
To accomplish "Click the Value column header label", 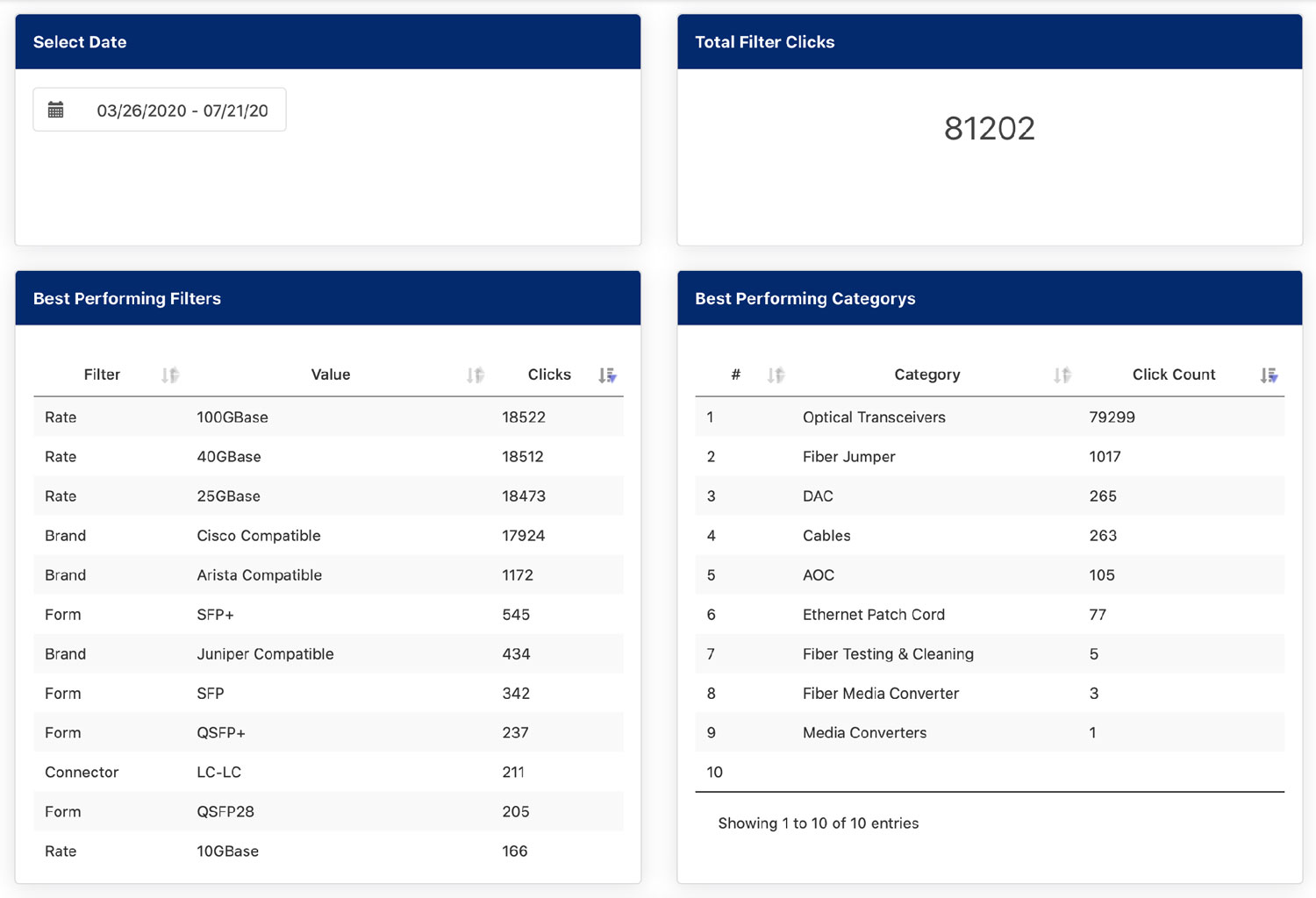I will (x=331, y=374).
